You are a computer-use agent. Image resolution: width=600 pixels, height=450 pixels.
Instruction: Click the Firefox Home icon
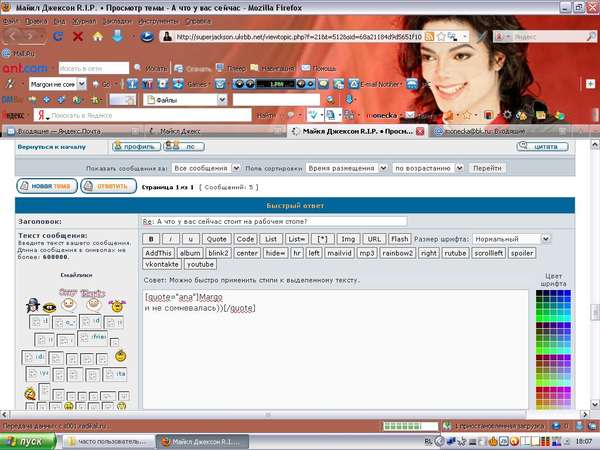point(98,37)
